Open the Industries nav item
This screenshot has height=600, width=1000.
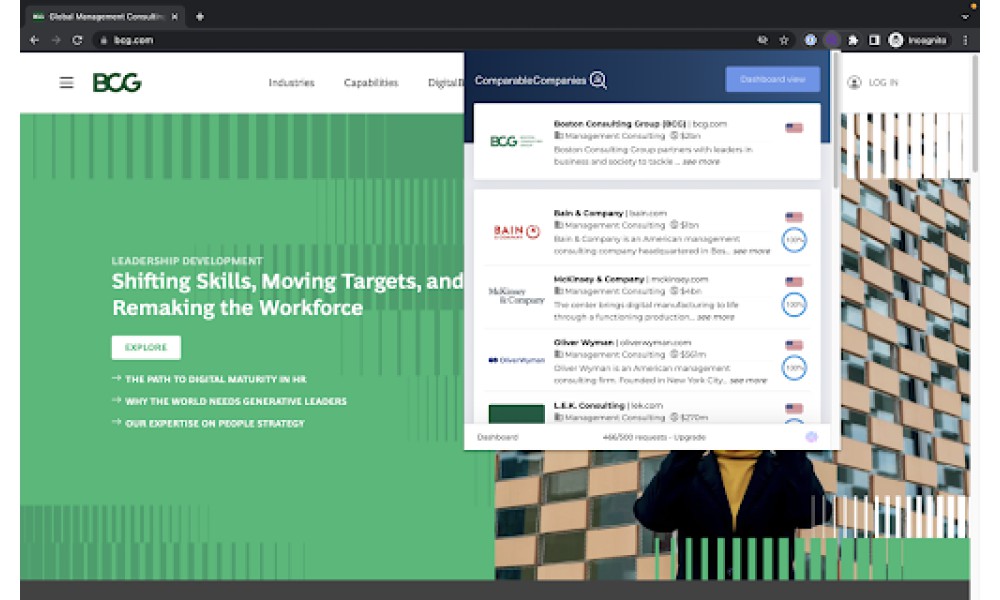click(291, 82)
